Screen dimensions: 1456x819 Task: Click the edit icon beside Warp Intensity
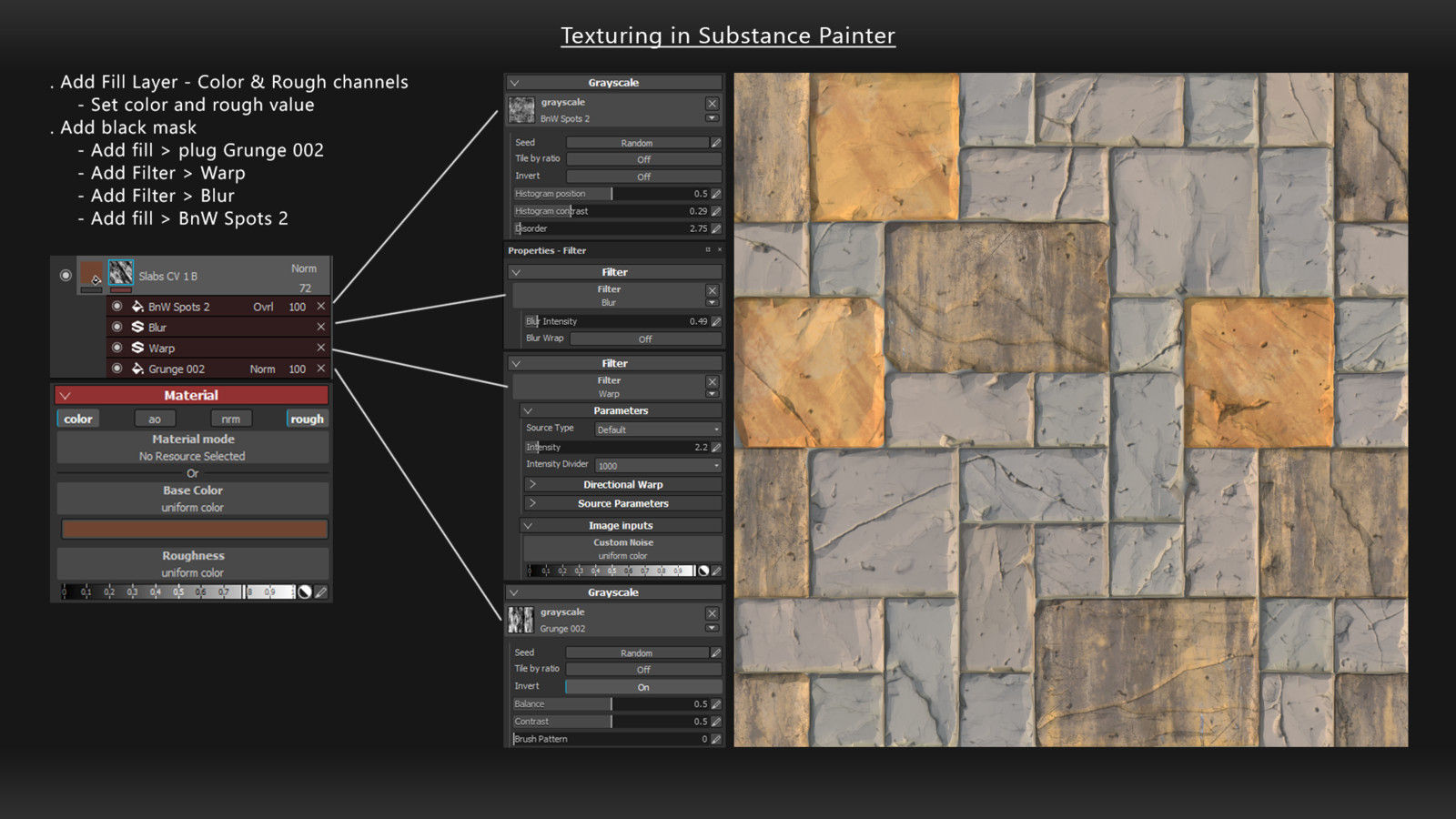click(x=716, y=447)
